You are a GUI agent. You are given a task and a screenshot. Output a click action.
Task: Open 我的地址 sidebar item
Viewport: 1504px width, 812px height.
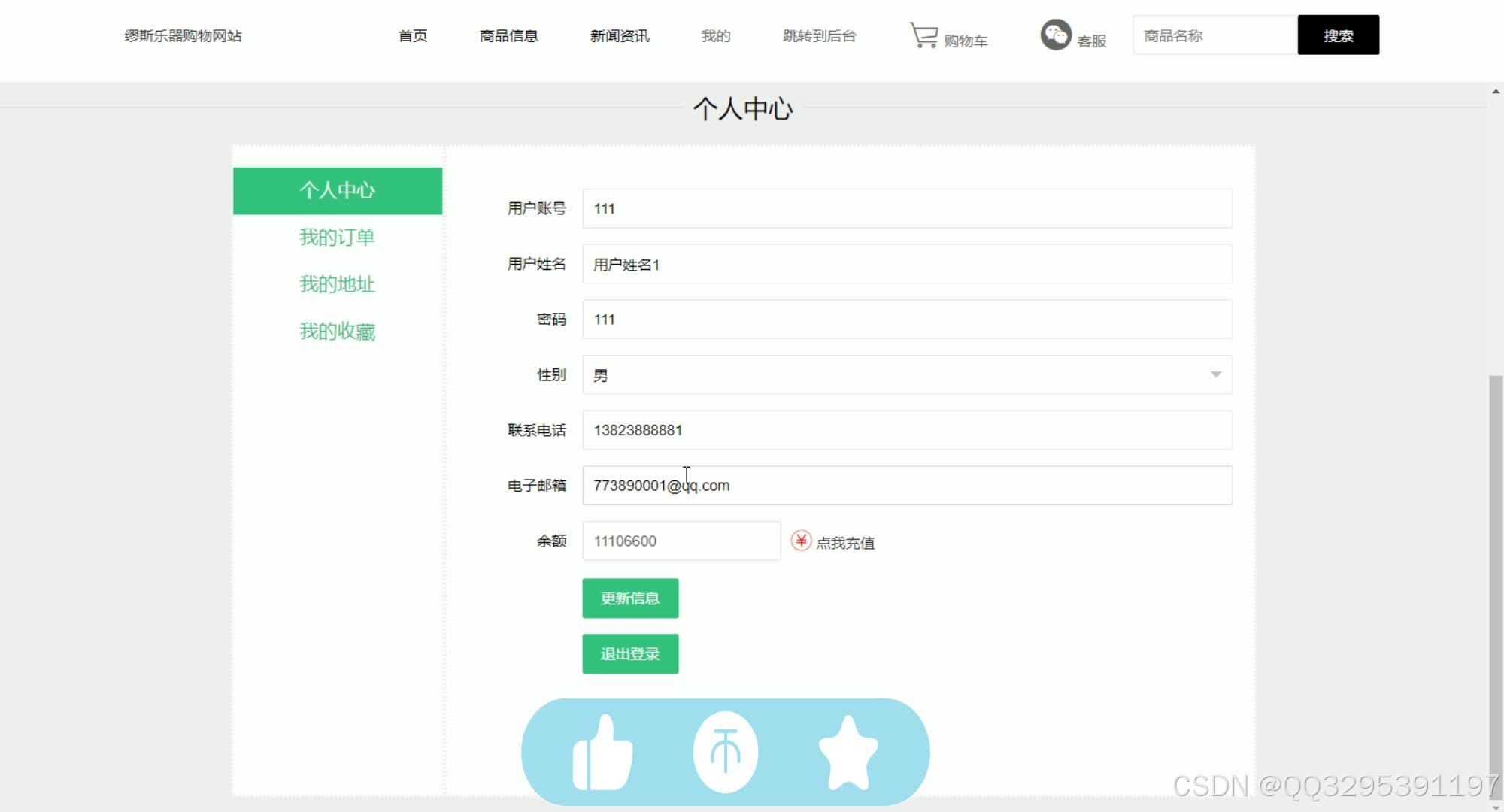(x=338, y=284)
